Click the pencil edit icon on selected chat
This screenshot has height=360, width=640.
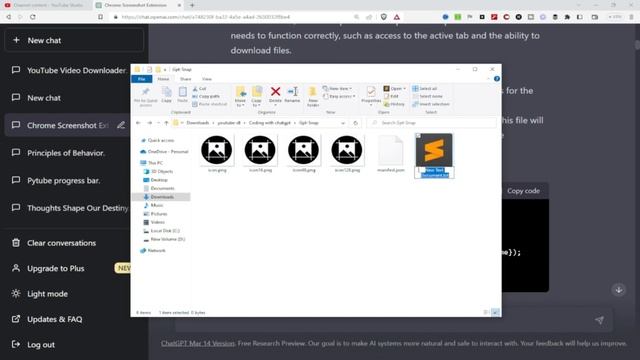pos(121,125)
